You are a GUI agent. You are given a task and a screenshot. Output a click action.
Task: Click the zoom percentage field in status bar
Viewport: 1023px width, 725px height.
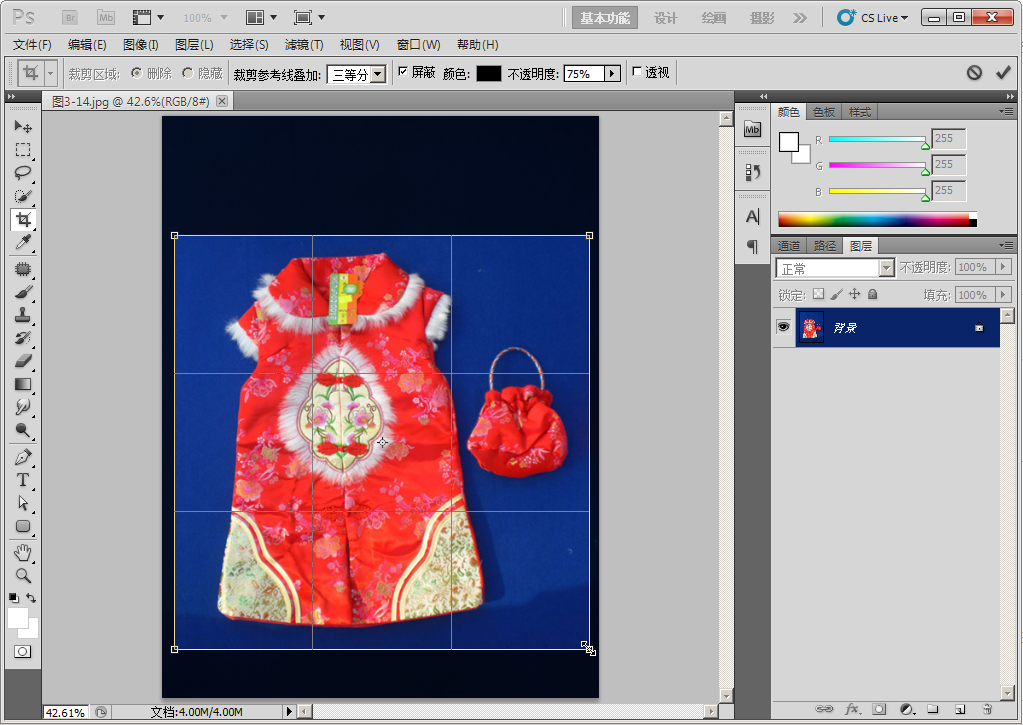(65, 712)
